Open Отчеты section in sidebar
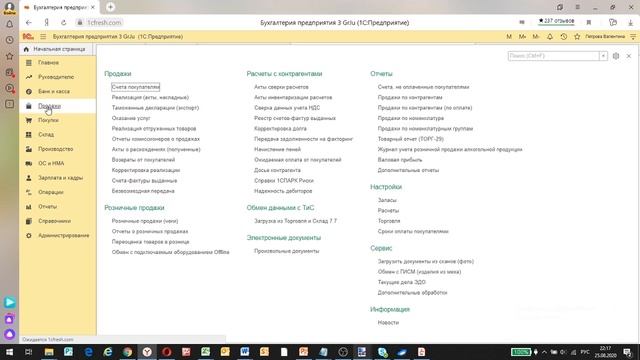The width and height of the screenshot is (640, 360). (47, 207)
